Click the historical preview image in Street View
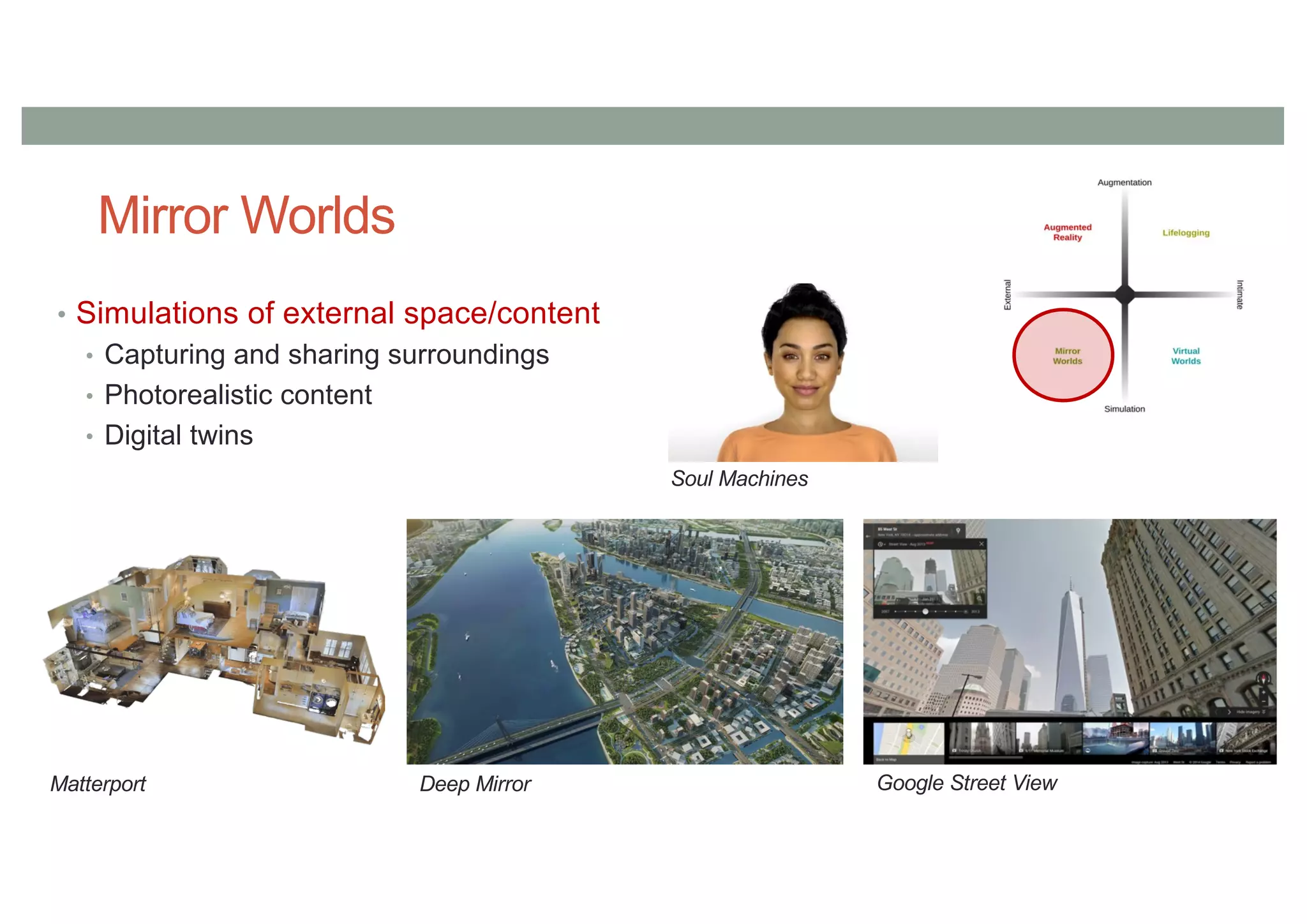The width and height of the screenshot is (1307, 924). click(929, 577)
